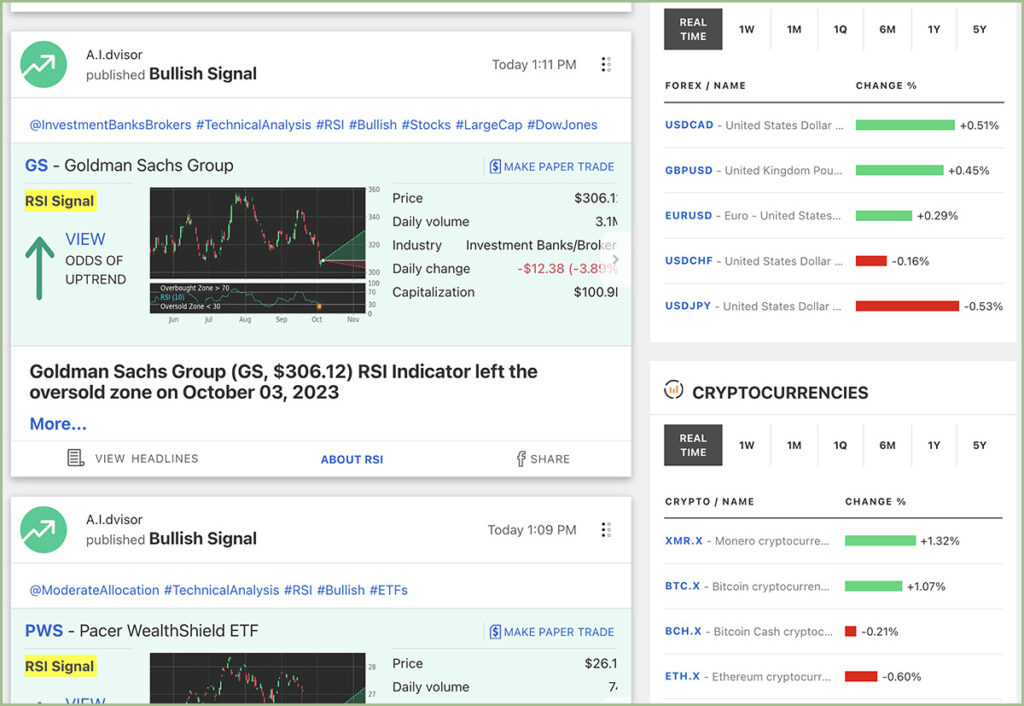
Task: Click the RSI Signal label in the GS card
Action: 60,201
